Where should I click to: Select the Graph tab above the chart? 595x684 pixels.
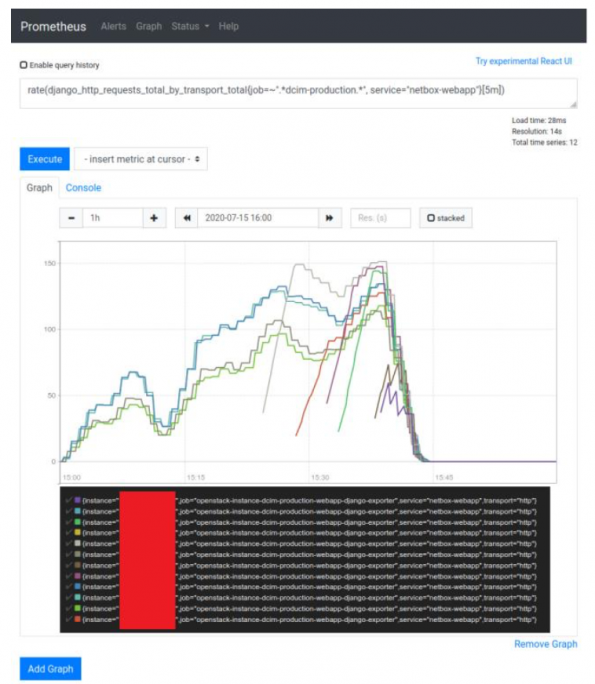(39, 188)
